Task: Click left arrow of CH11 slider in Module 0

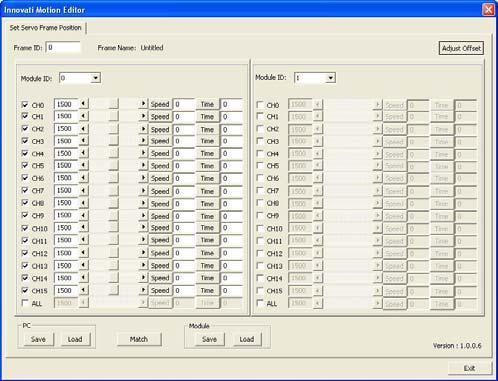Action: point(83,240)
